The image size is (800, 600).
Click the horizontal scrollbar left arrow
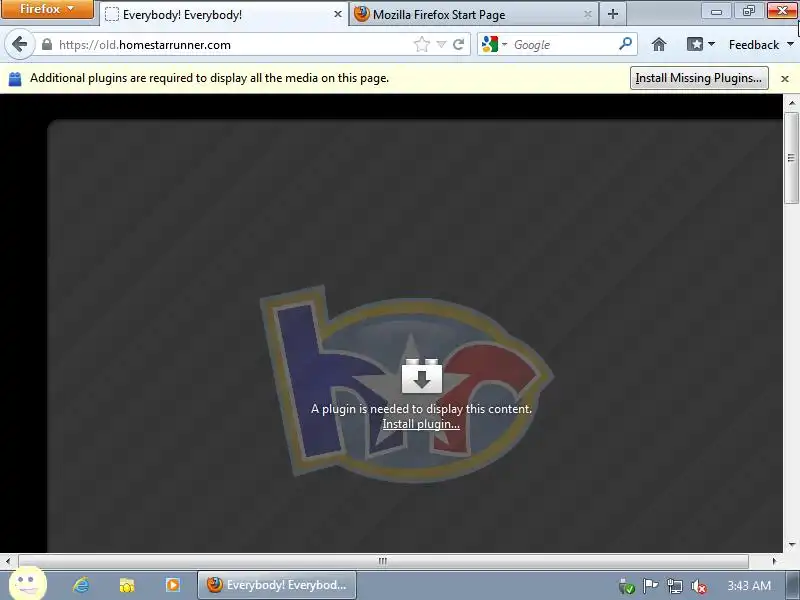pos(8,561)
